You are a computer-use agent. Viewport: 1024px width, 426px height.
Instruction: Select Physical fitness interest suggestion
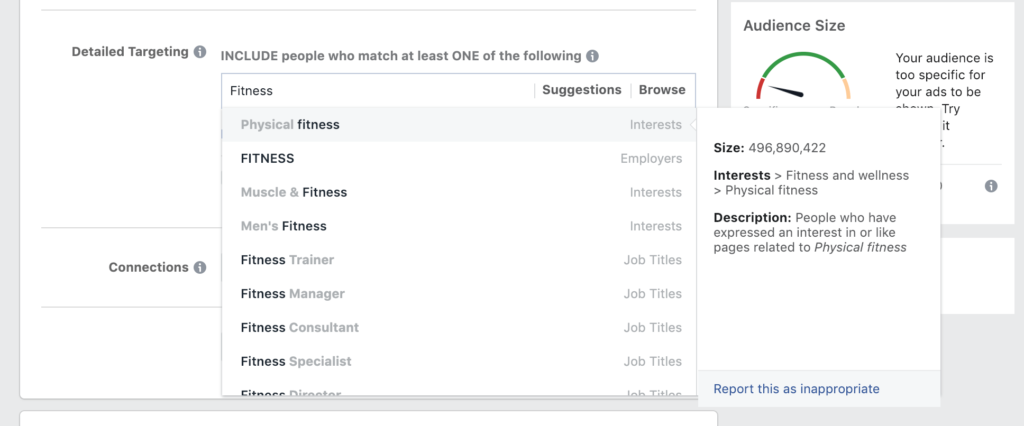(x=290, y=125)
